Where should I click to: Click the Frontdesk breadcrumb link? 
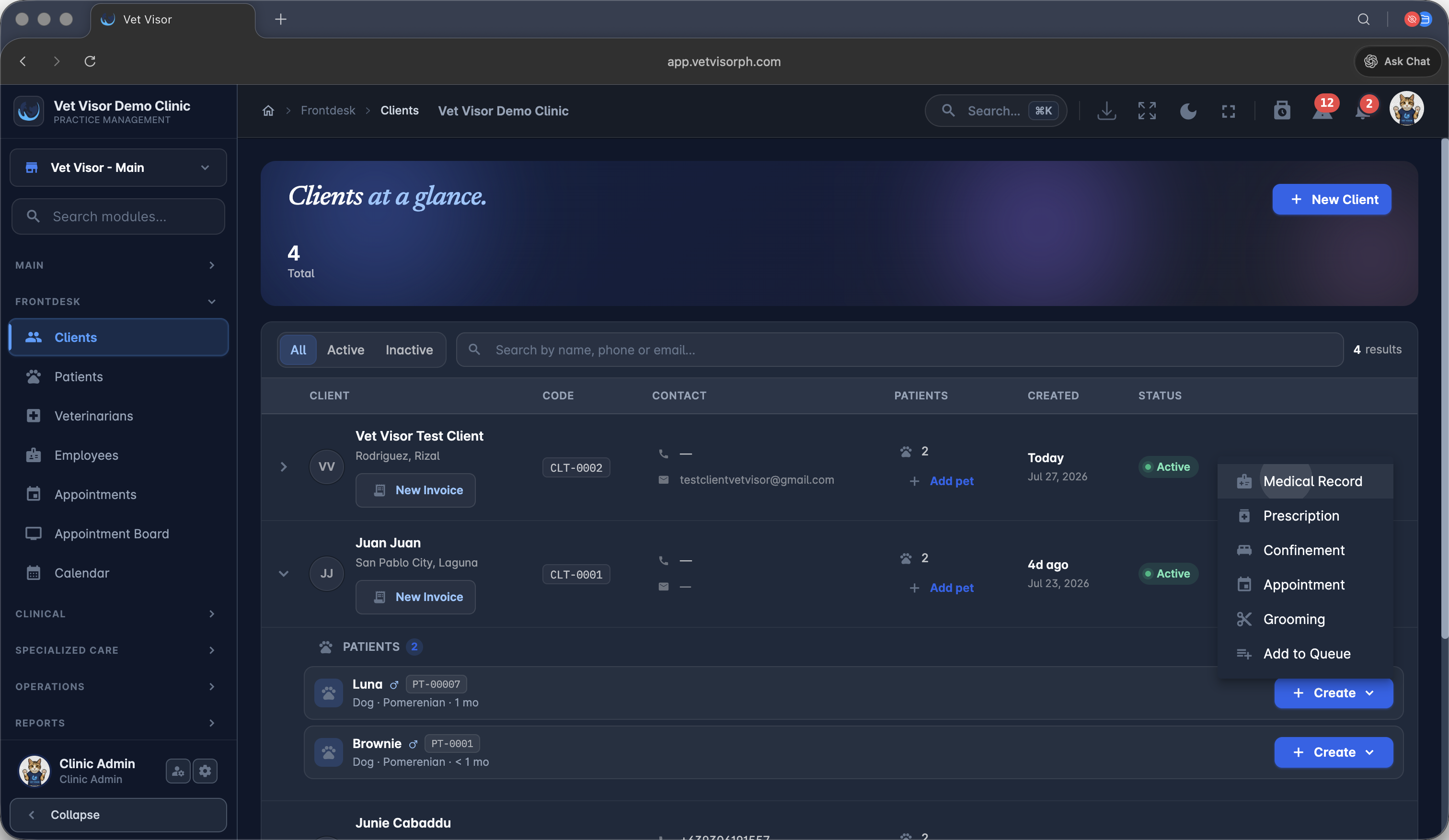coord(328,110)
